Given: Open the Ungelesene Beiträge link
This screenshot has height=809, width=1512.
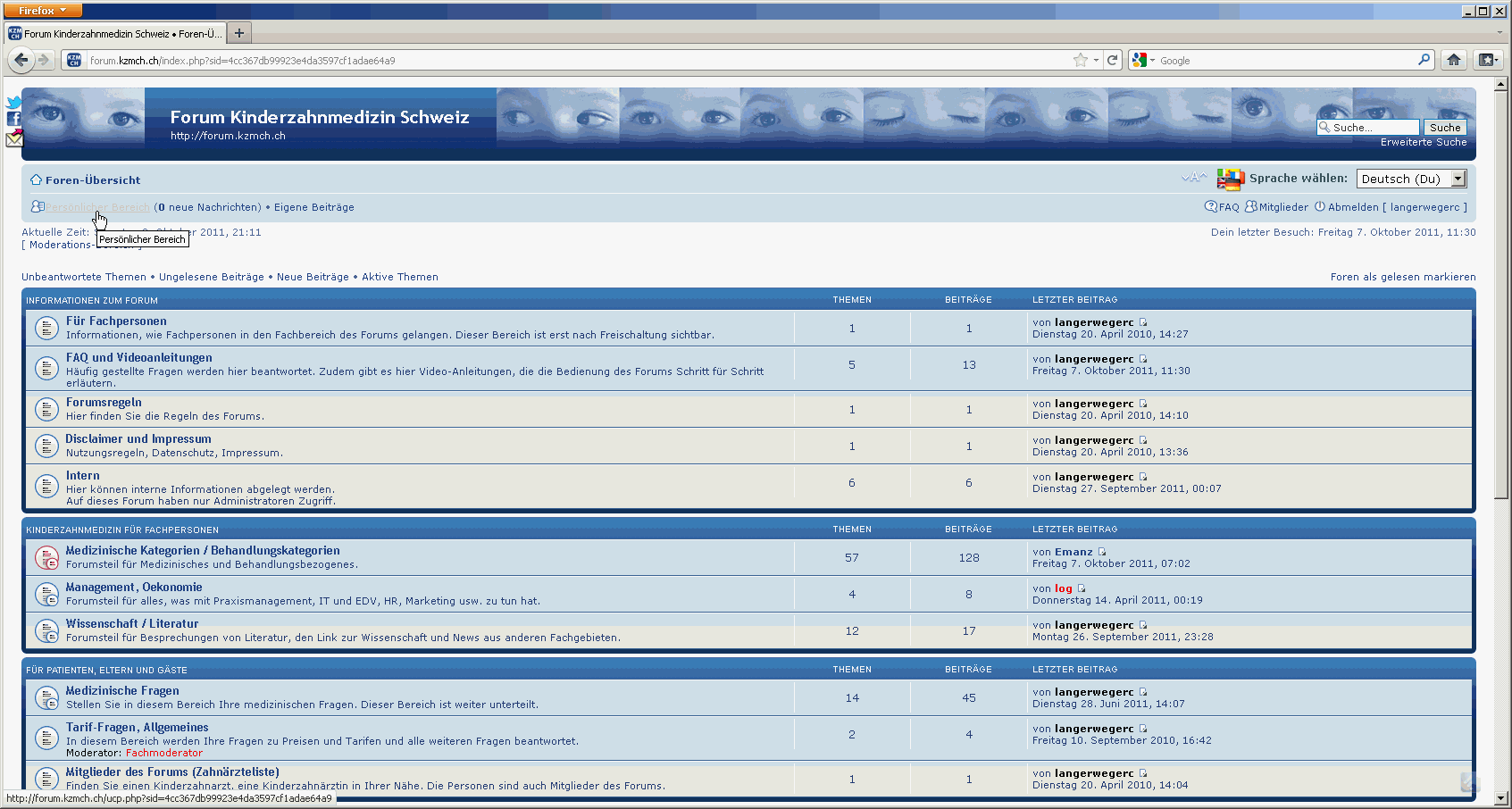Looking at the screenshot, I should point(211,277).
